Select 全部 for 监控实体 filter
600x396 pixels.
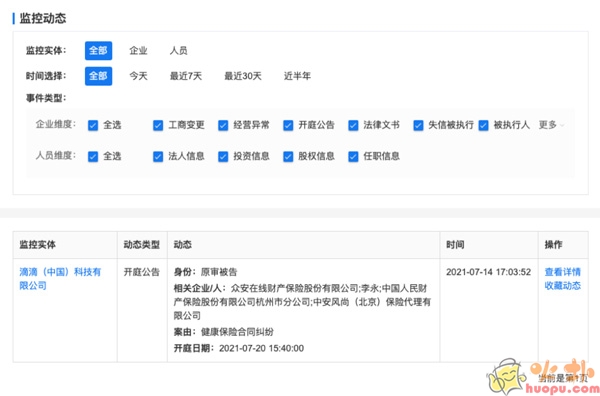pyautogui.click(x=98, y=51)
